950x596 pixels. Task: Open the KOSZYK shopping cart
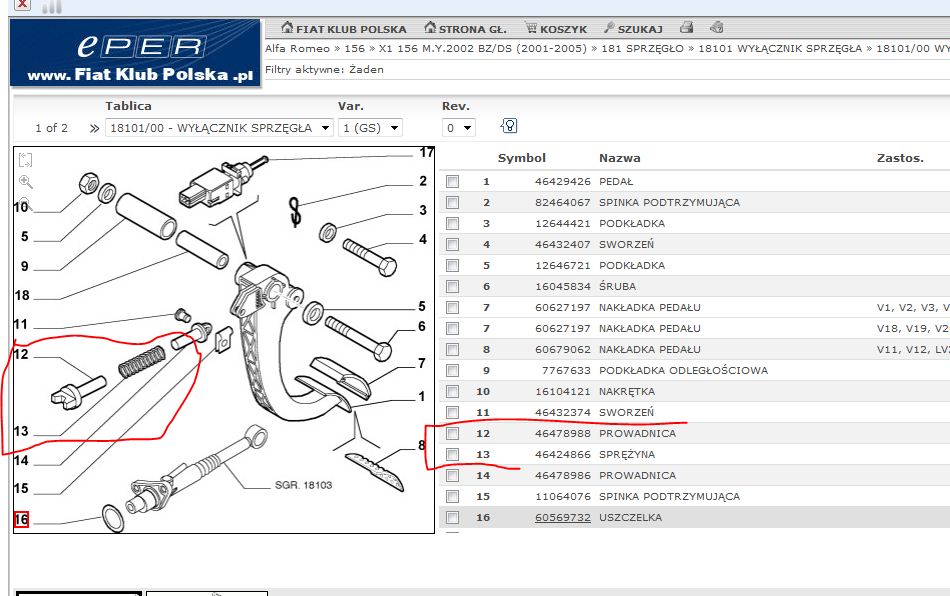tap(556, 28)
